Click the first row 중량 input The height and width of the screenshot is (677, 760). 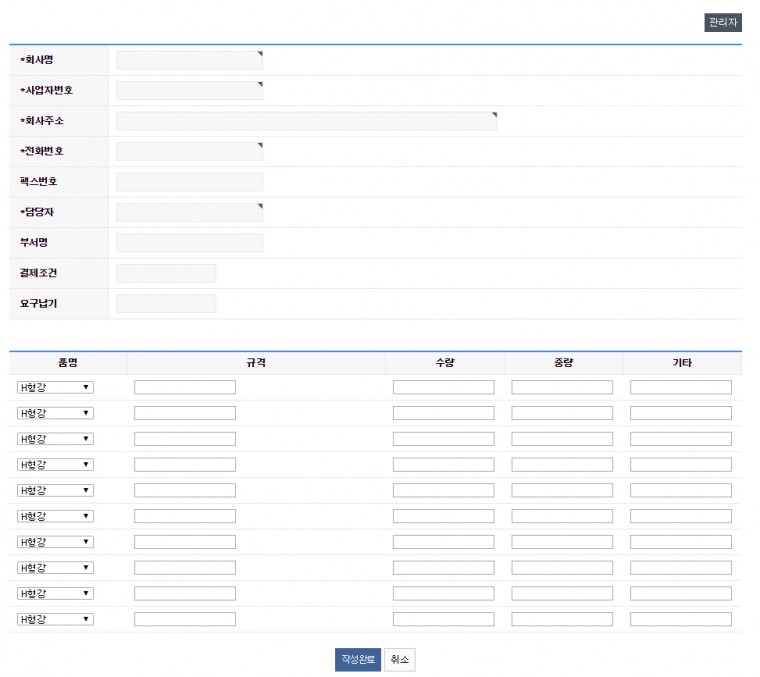pos(562,387)
